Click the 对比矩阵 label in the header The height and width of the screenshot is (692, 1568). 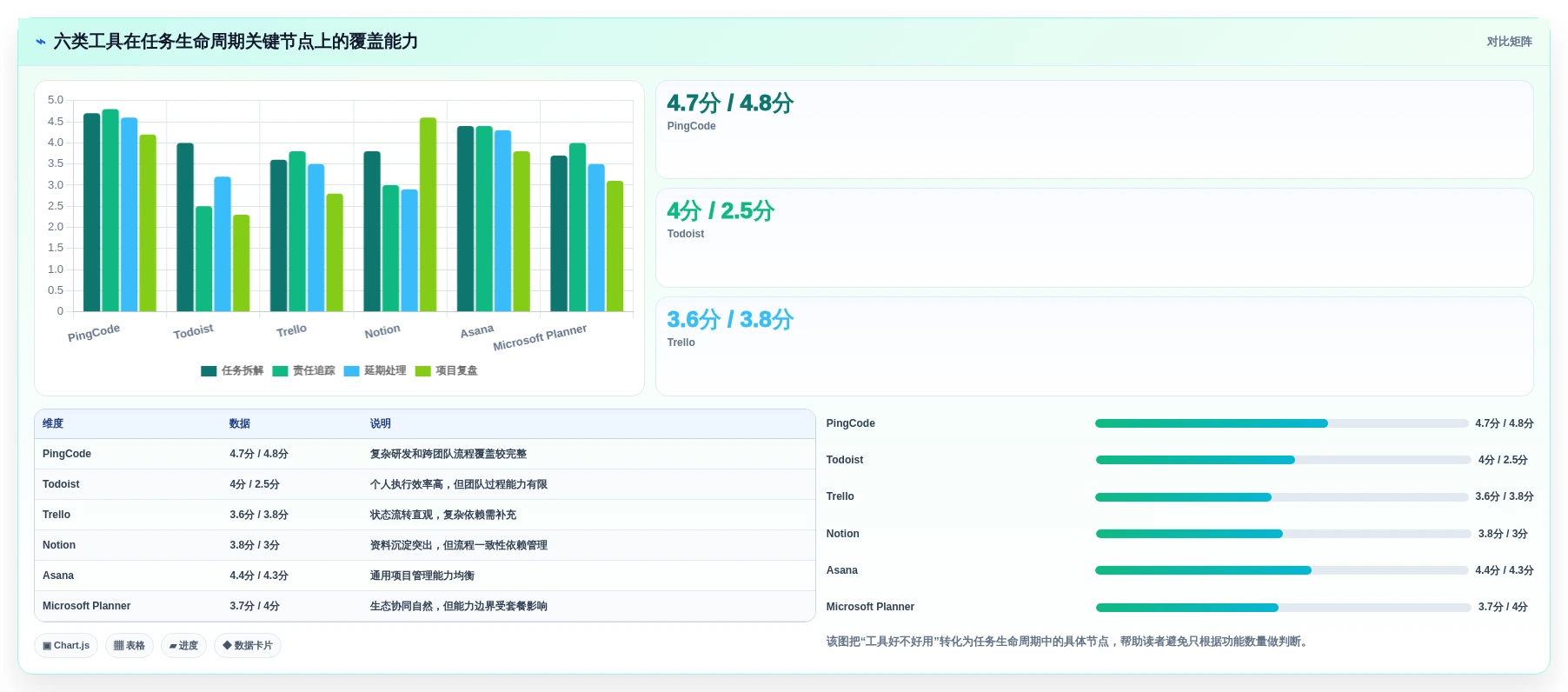pyautogui.click(x=1509, y=42)
